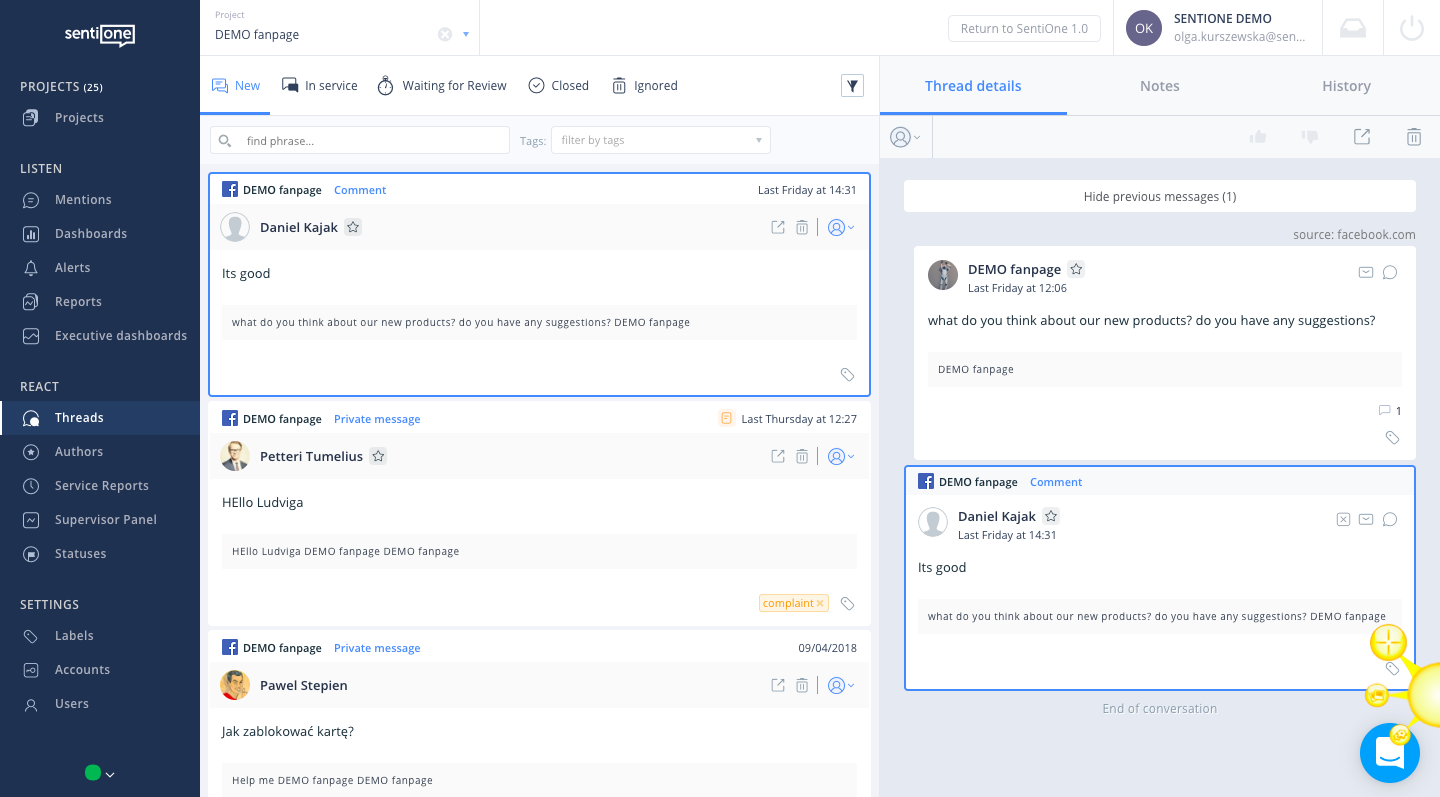
Task: Click the "source: facebook.com" text
Action: (1354, 235)
